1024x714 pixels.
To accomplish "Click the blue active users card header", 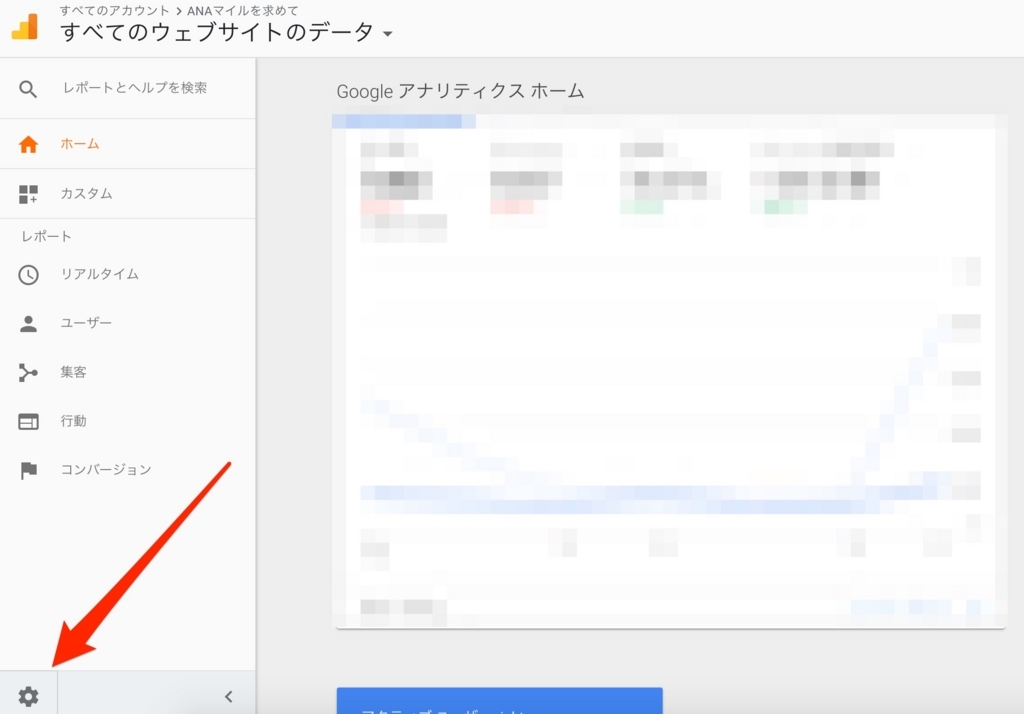I will pos(500,700).
